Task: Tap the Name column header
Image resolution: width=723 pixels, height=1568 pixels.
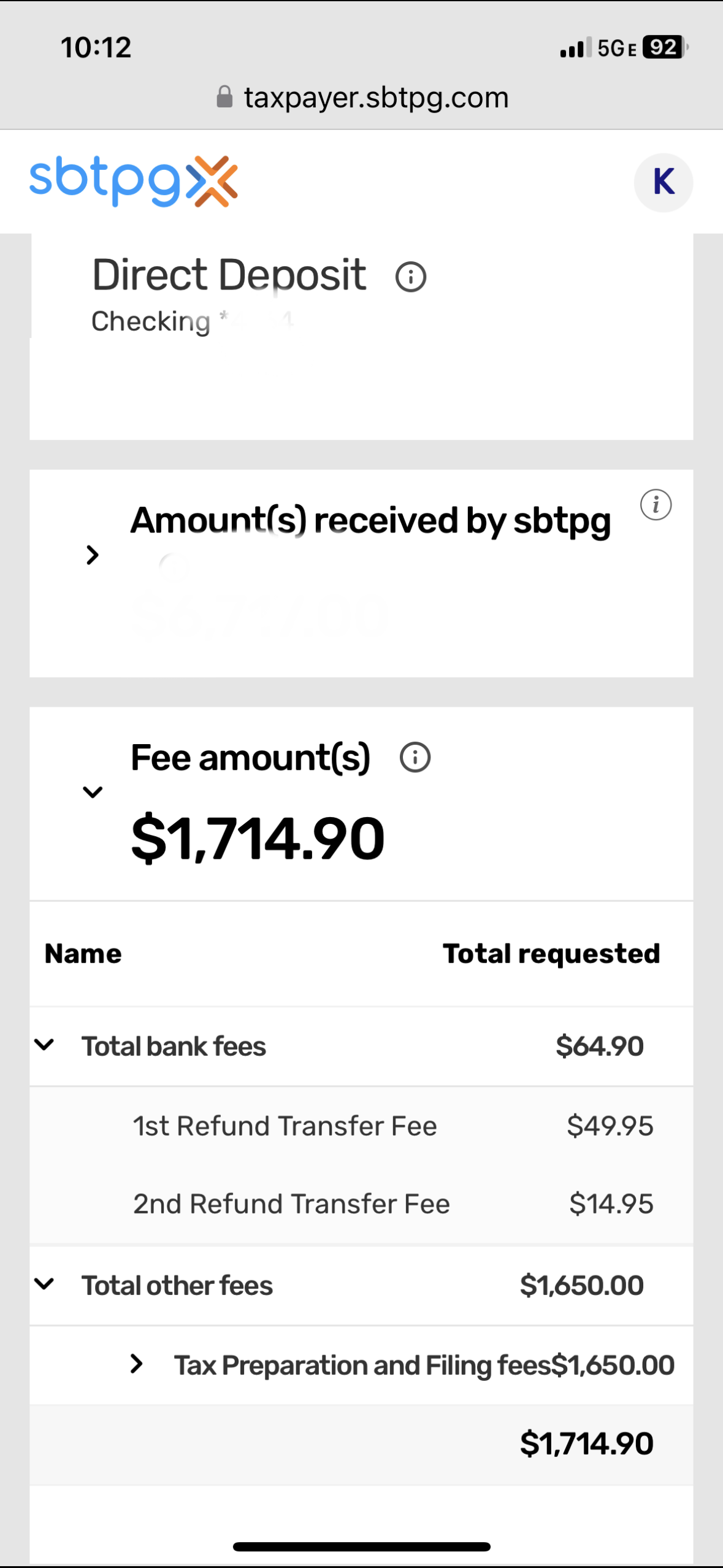Action: click(83, 954)
